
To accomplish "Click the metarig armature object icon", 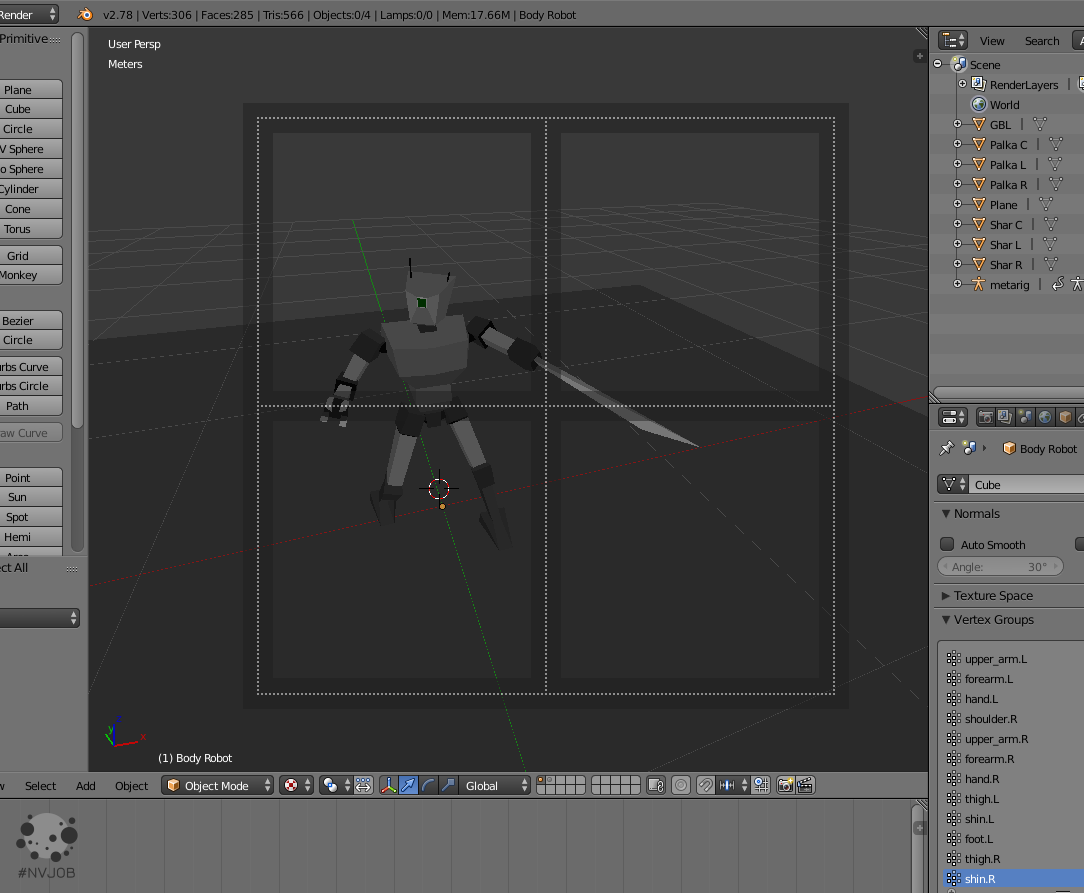I will point(978,284).
